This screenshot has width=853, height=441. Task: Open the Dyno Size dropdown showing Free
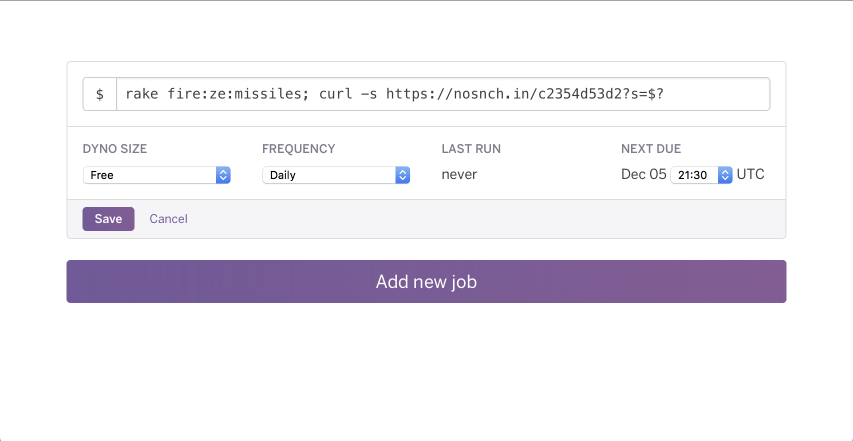click(x=157, y=175)
